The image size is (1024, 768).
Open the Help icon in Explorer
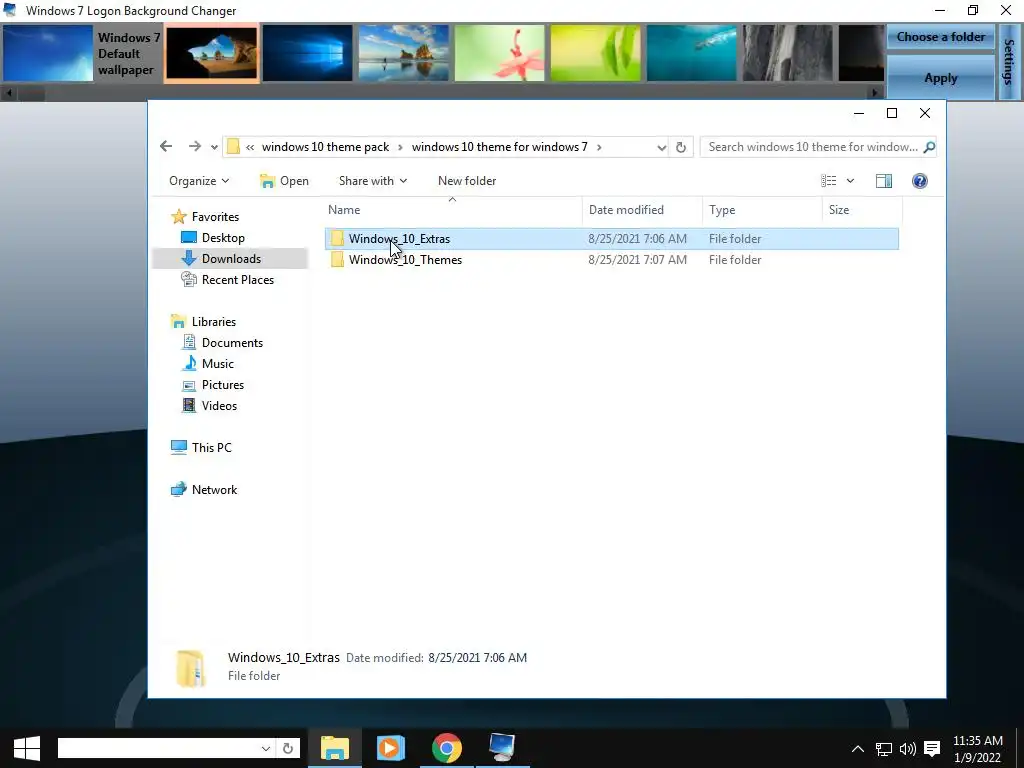pos(920,181)
